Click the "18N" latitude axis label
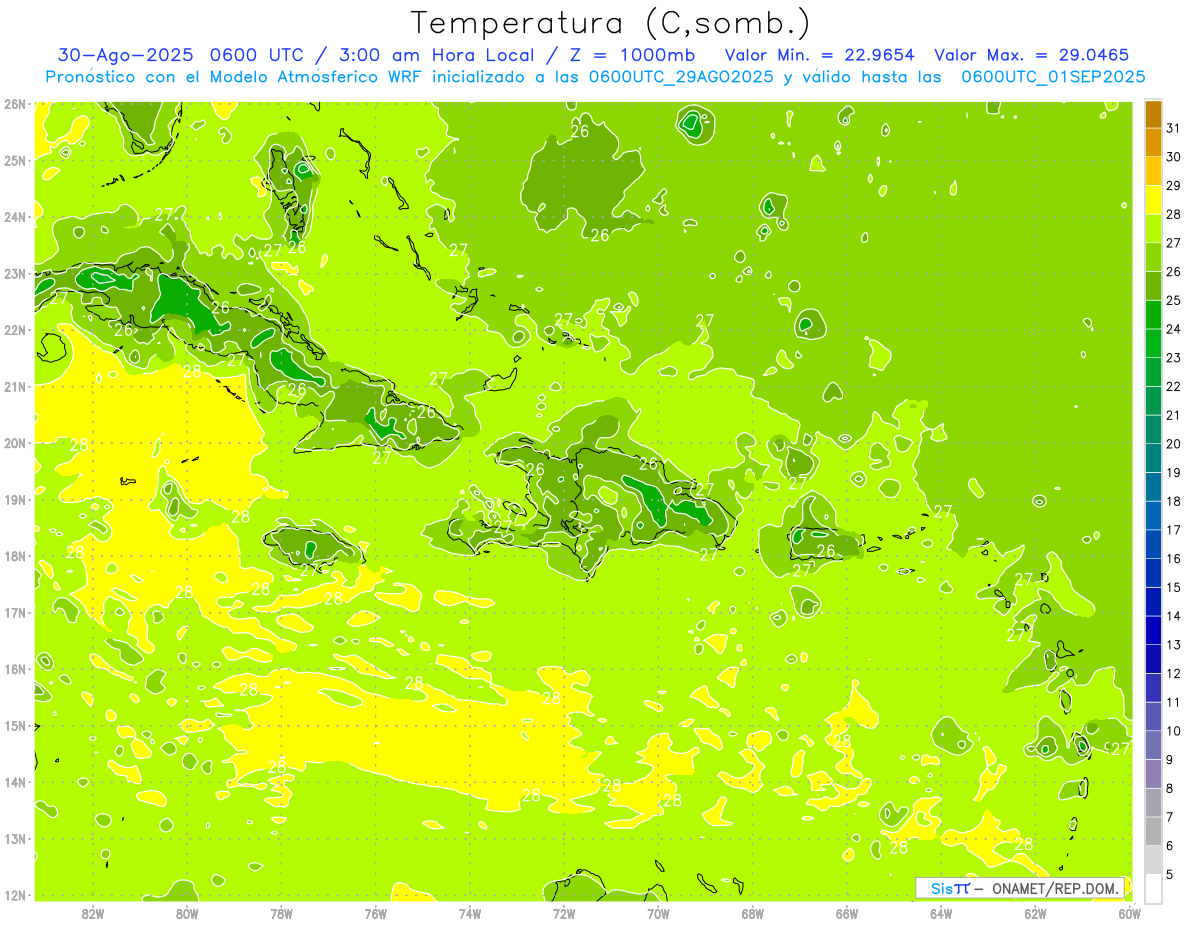This screenshot has width=1200, height=927. pyautogui.click(x=15, y=556)
